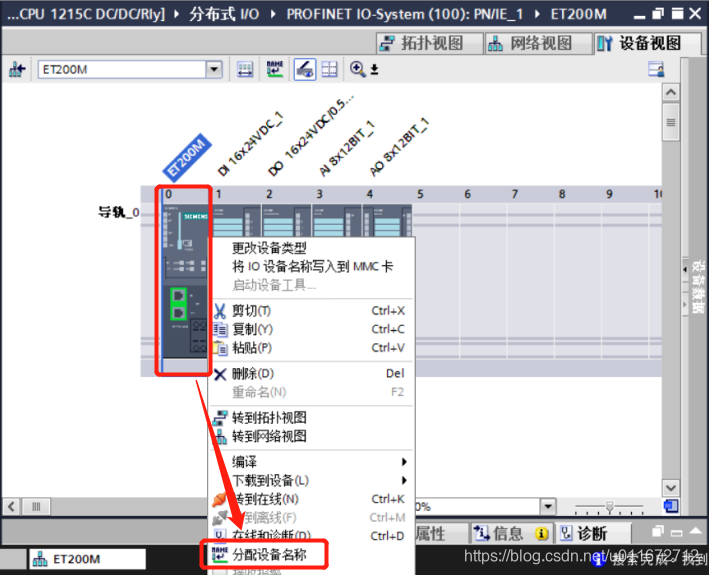Viewport: 709px width, 575px height.
Task: Open the 信息 tab
Action: tap(510, 534)
